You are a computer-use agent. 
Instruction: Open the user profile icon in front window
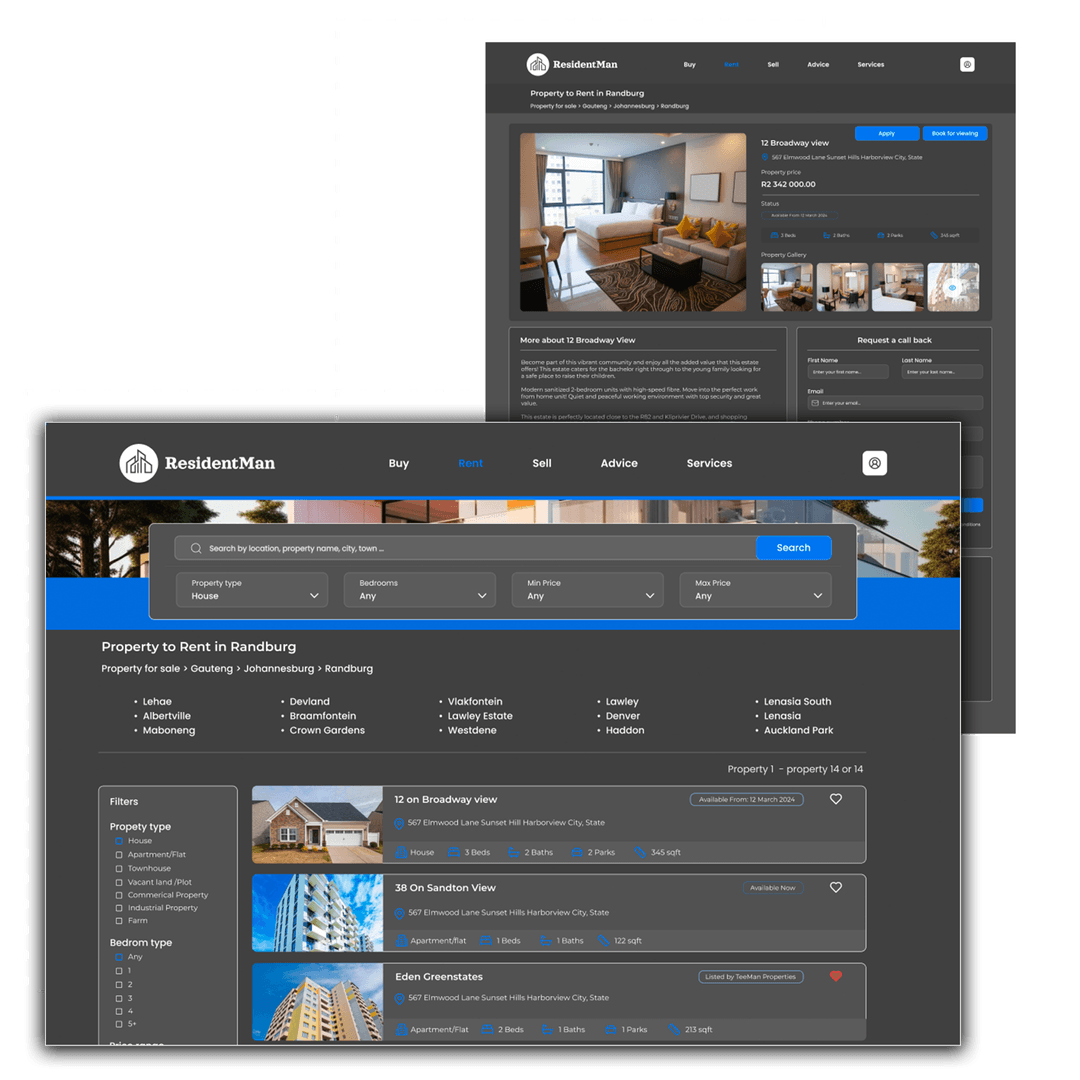point(874,463)
